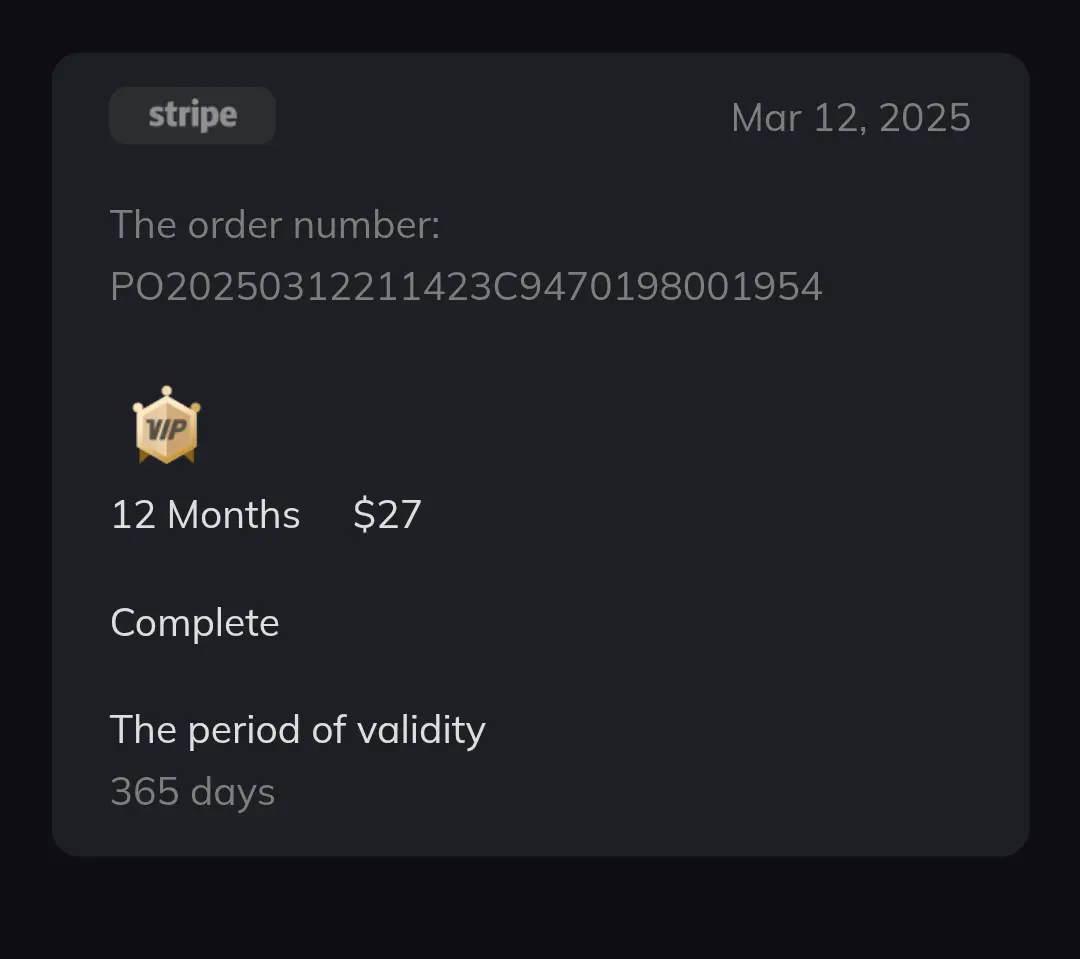Select "The period of validity" heading

298,730
